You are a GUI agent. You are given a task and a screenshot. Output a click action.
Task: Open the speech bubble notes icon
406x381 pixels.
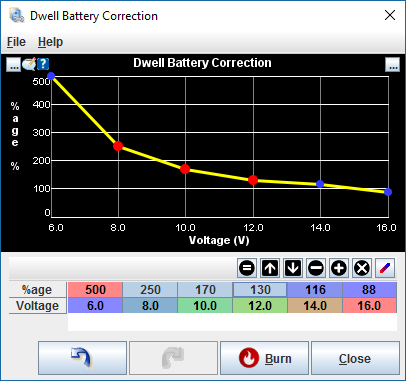(x=29, y=64)
